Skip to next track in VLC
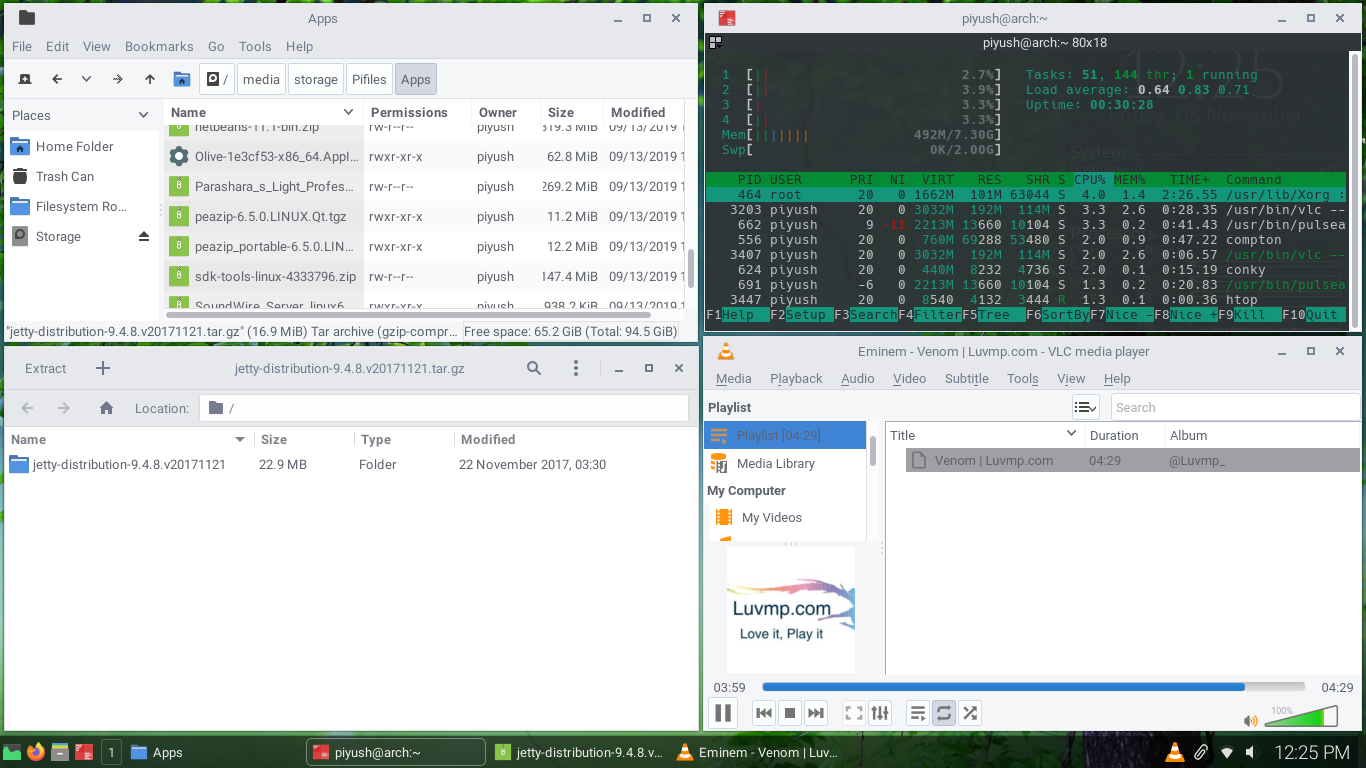Image resolution: width=1366 pixels, height=768 pixels. pos(816,713)
